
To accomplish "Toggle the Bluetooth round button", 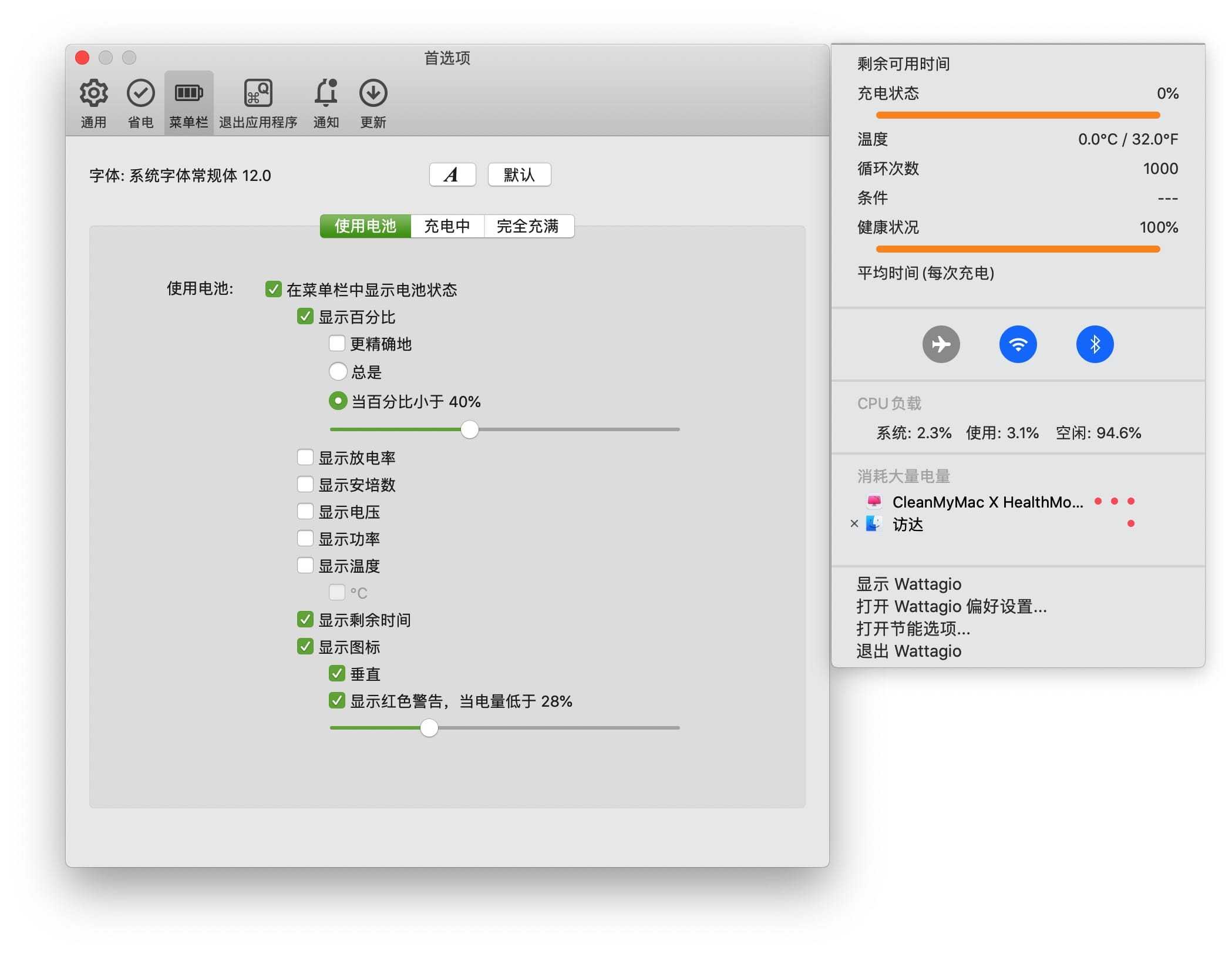I will point(1095,344).
